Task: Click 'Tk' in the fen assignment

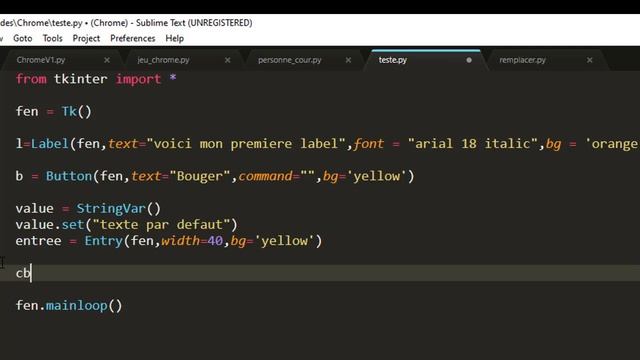Action: 69,111
